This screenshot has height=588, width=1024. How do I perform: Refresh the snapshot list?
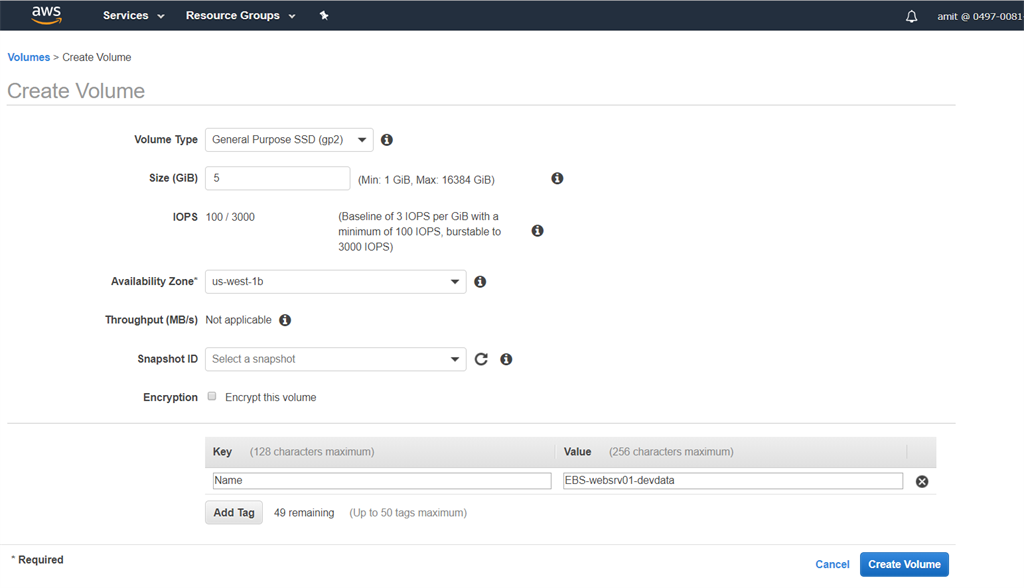click(481, 359)
